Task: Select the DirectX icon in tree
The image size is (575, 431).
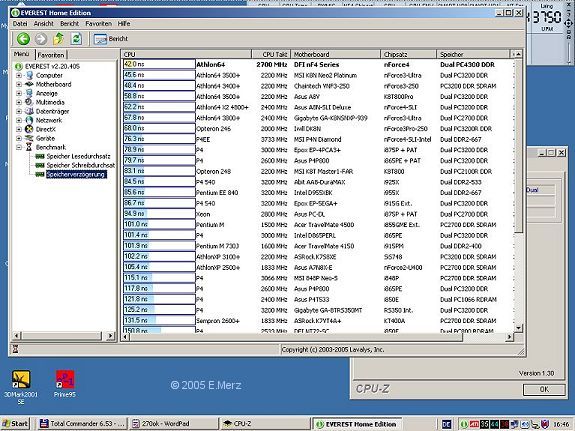Action: click(29, 129)
